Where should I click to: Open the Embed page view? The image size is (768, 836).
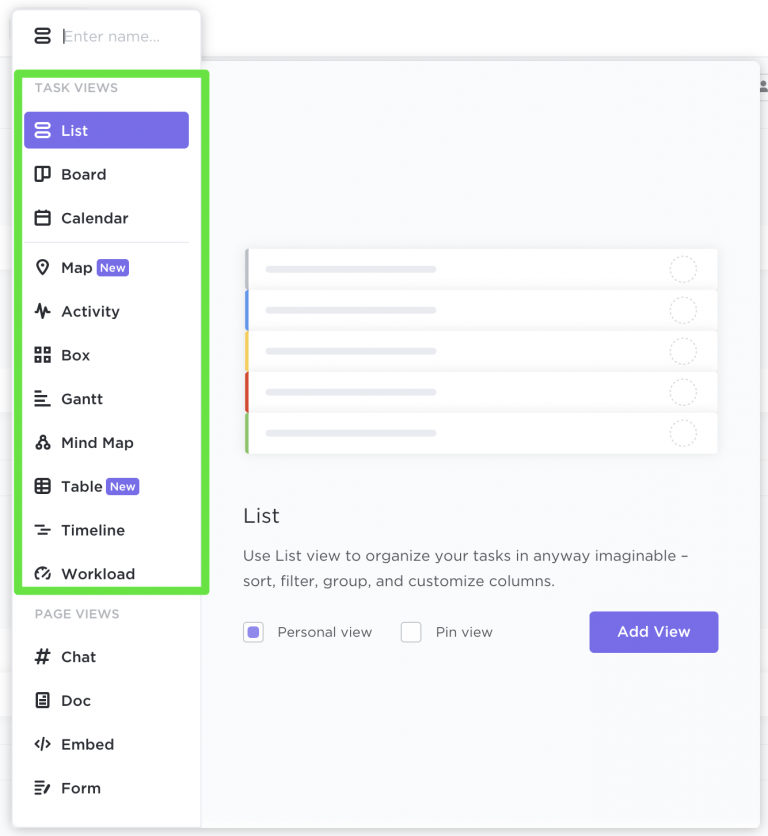pos(84,744)
